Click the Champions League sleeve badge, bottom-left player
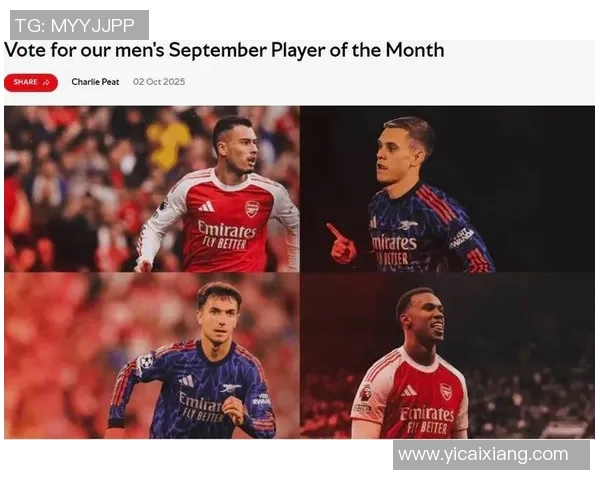 (x=146, y=362)
